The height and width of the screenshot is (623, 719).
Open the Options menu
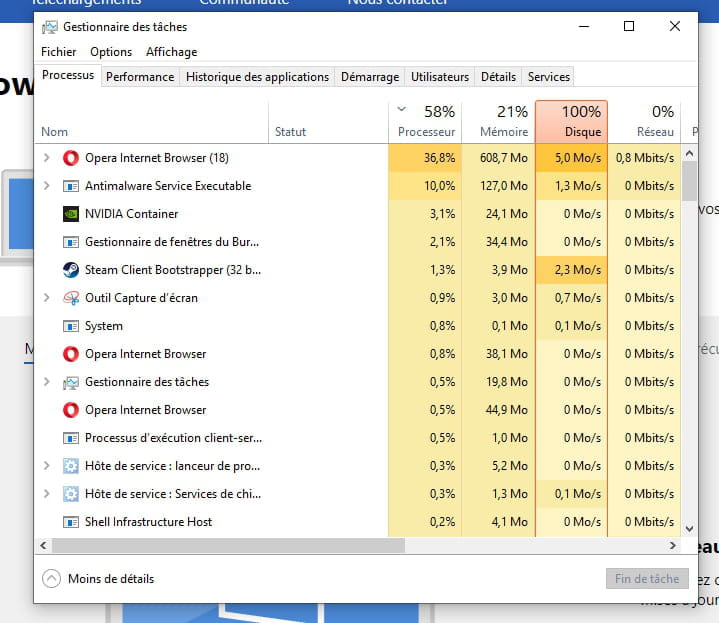(111, 52)
